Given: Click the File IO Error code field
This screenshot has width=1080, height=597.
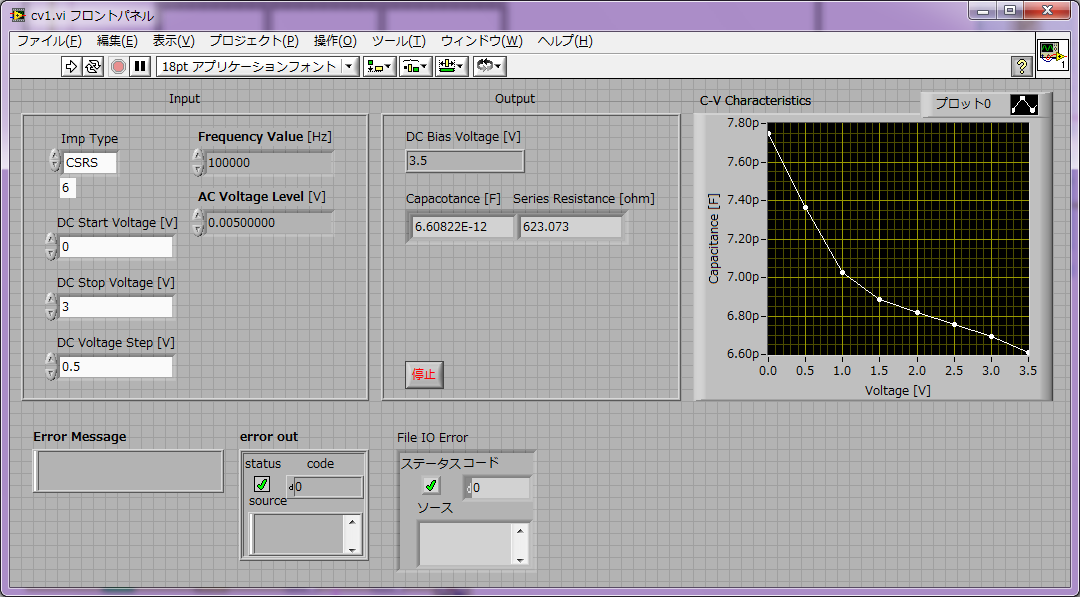Looking at the screenshot, I should (x=501, y=488).
